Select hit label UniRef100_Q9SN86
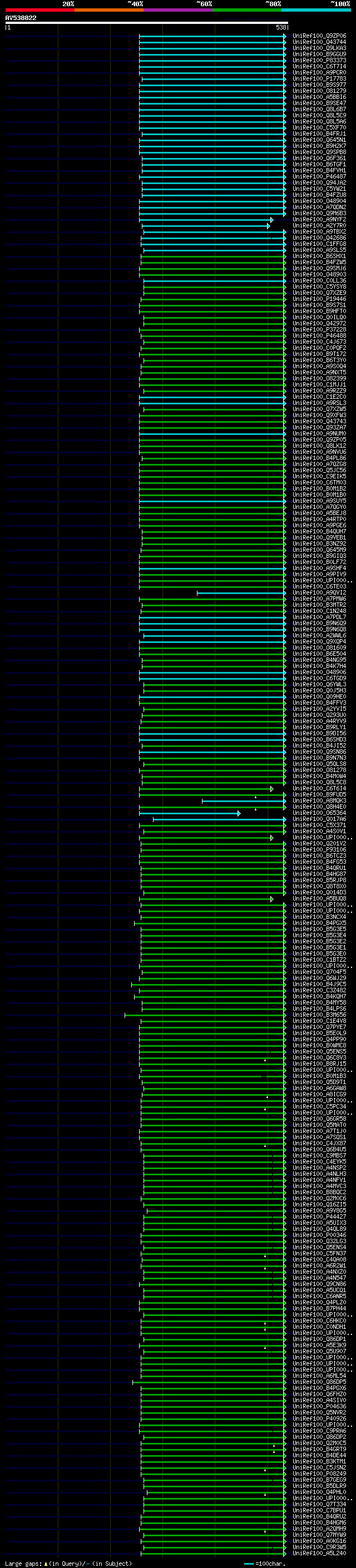This screenshot has height=1568, width=356. (319, 752)
